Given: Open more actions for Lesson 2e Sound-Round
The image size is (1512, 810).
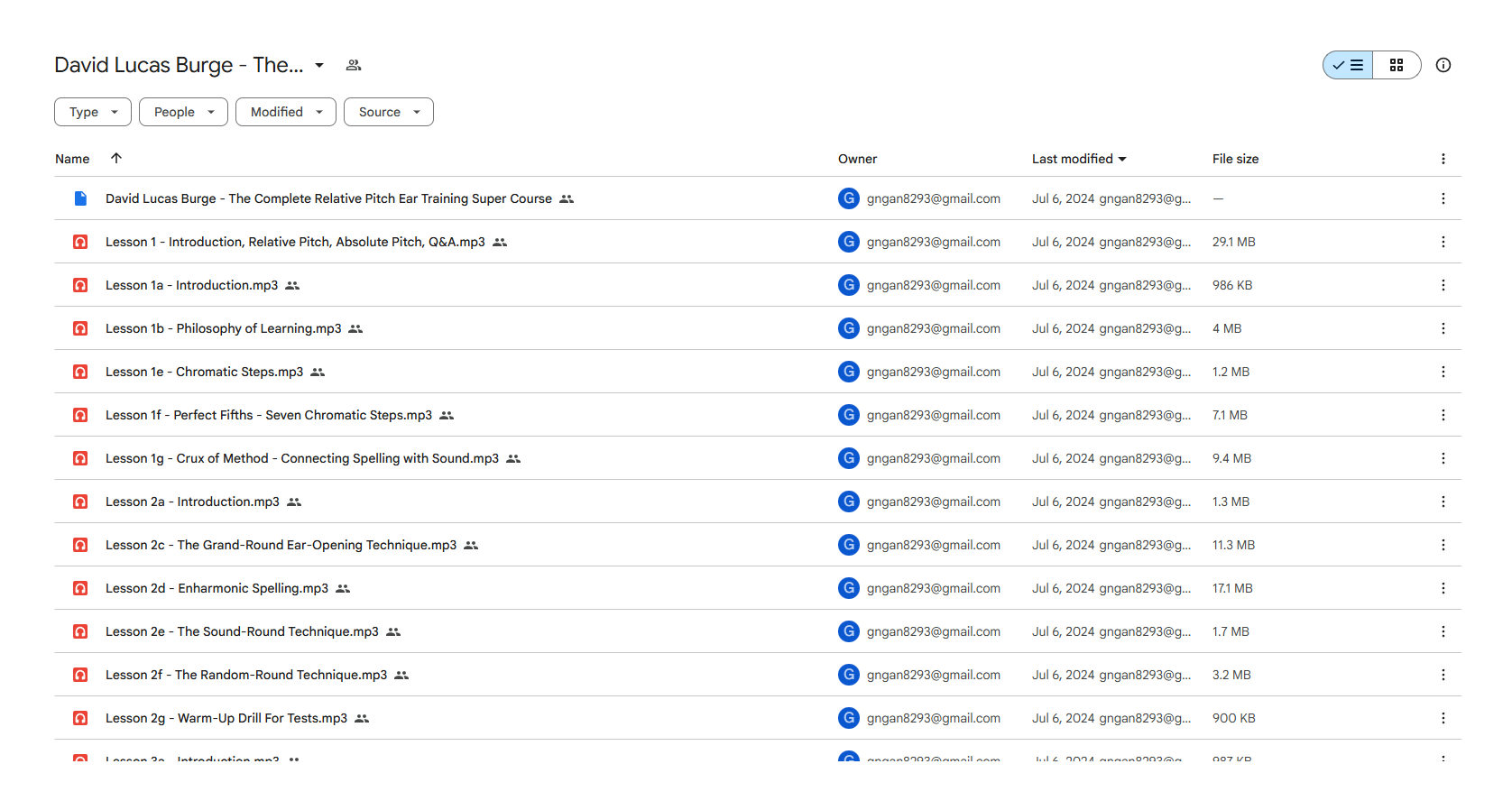Looking at the screenshot, I should point(1443,631).
